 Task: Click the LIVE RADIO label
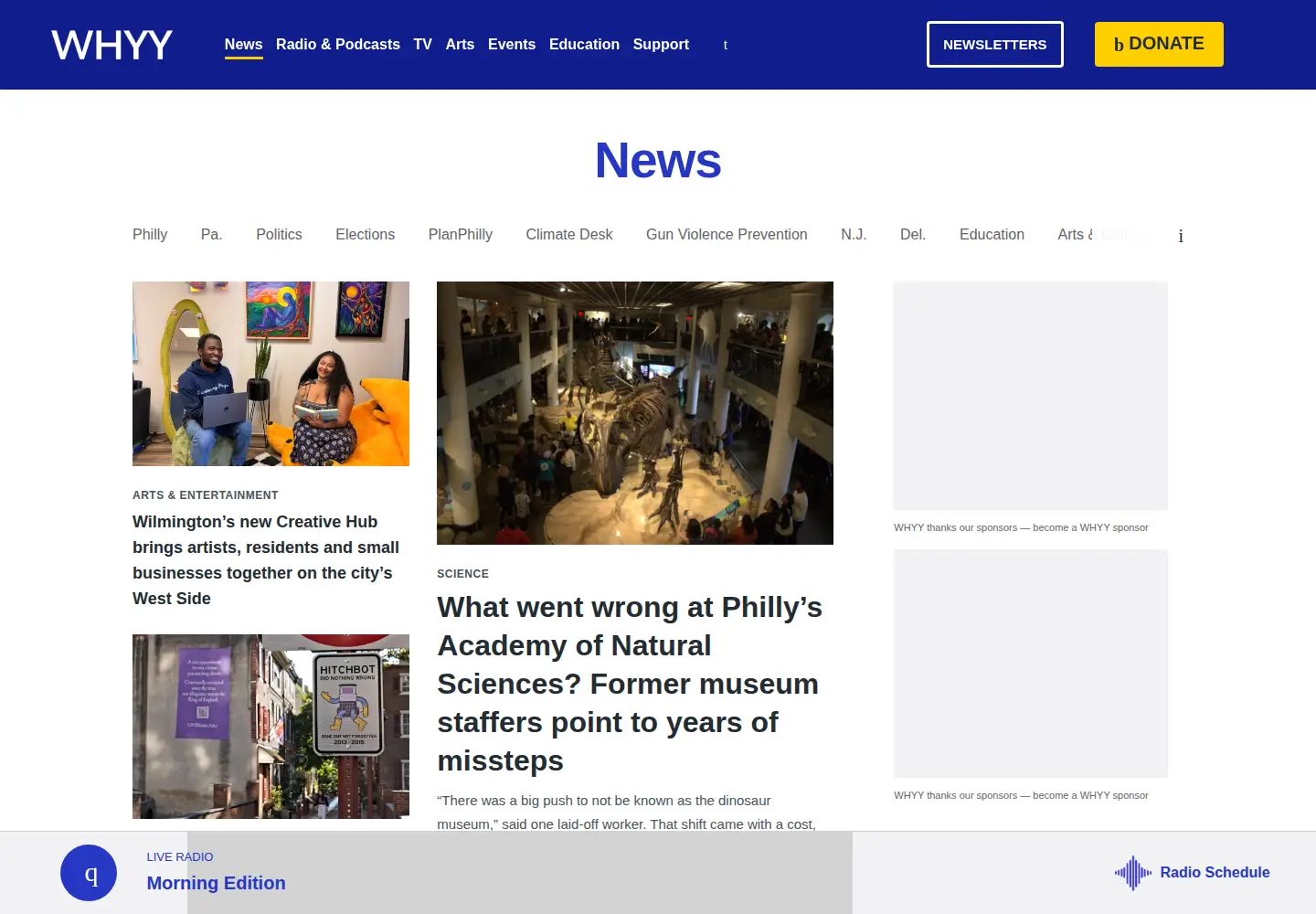179,857
